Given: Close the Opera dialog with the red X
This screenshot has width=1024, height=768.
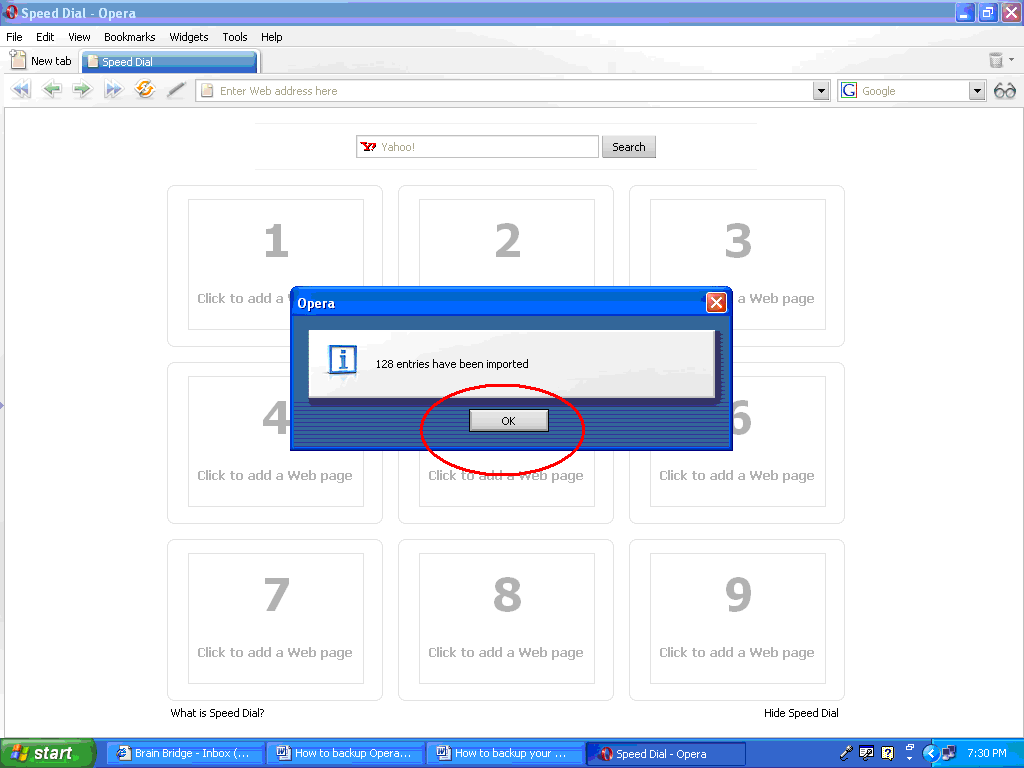Looking at the screenshot, I should [x=716, y=302].
